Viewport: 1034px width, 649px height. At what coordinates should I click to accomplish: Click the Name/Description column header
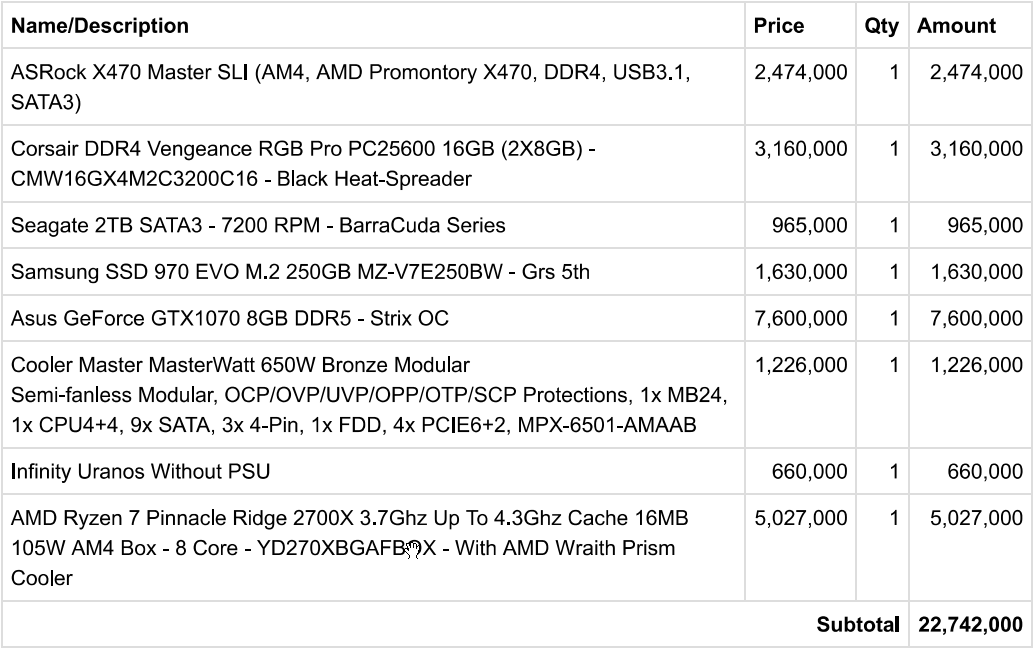point(100,26)
